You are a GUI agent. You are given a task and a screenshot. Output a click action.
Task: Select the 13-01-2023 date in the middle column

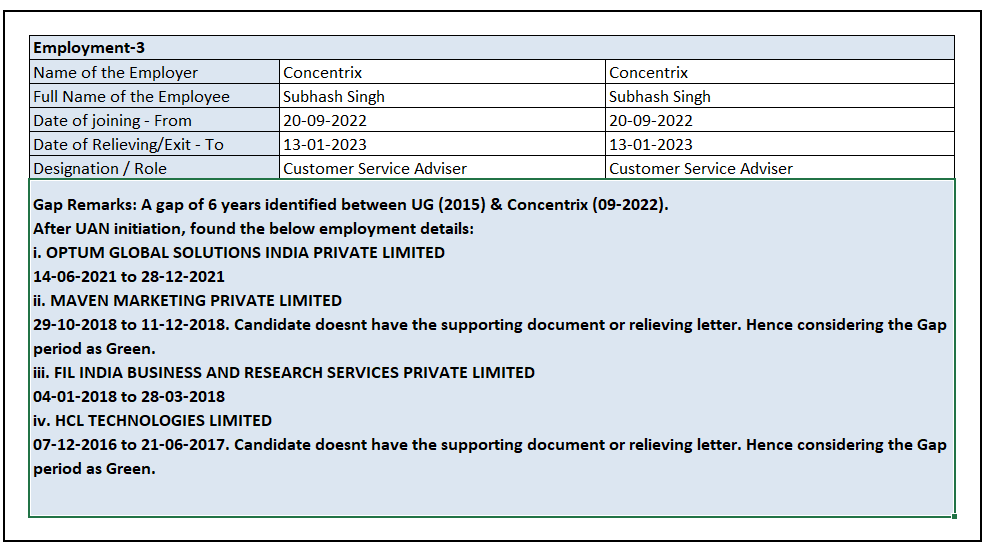pyautogui.click(x=442, y=144)
